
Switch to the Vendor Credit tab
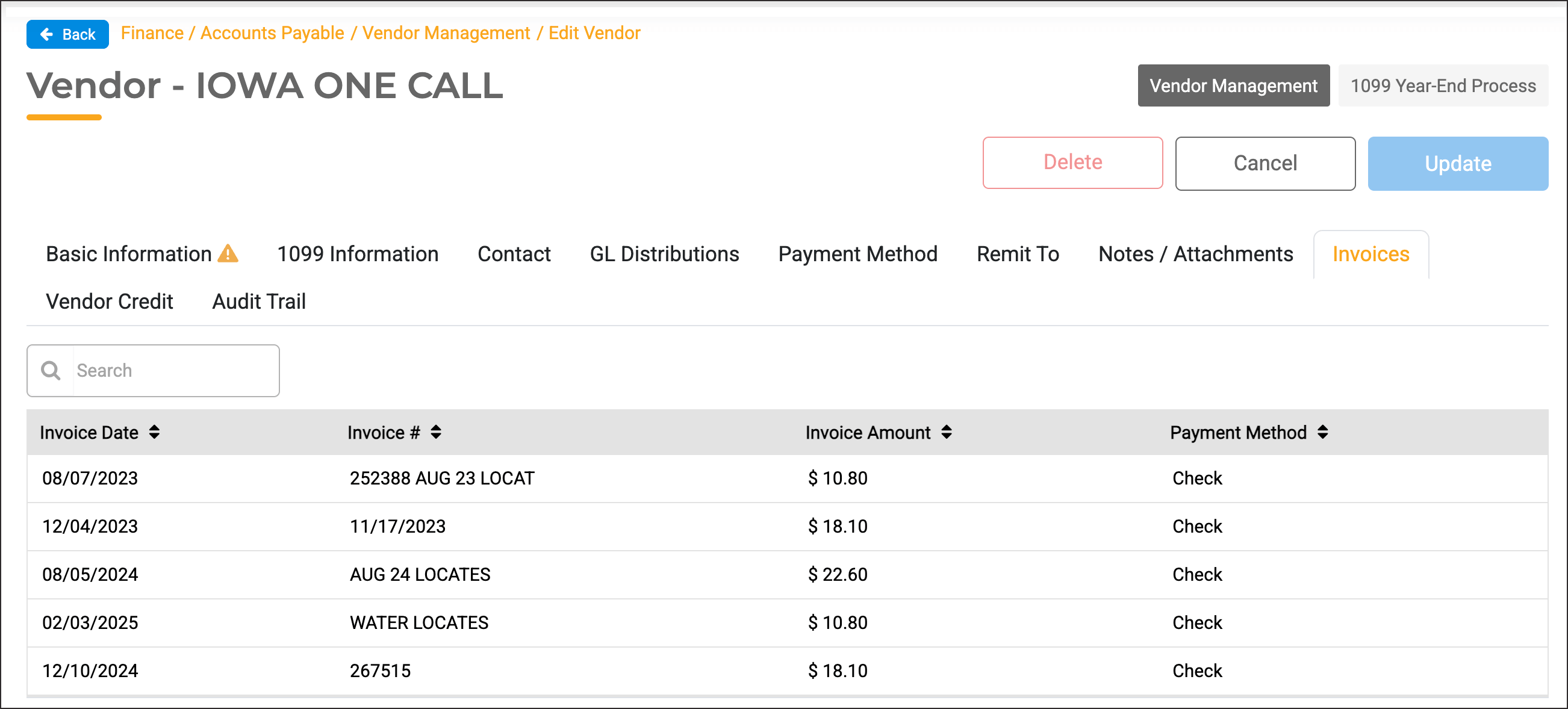pos(110,302)
